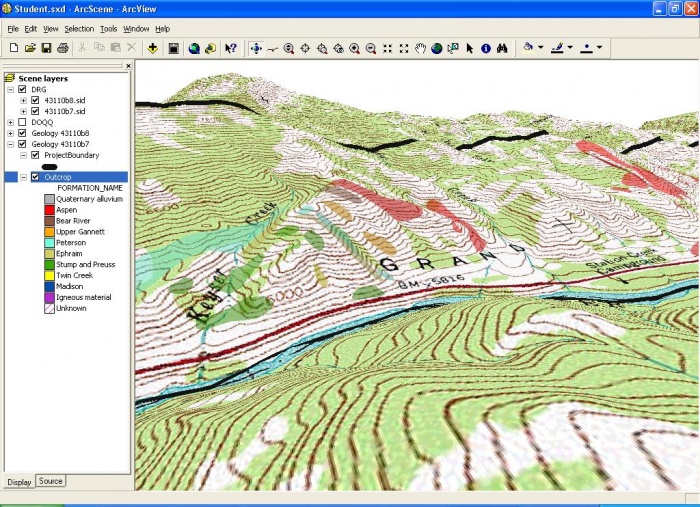Switch to the Source tab
Screen dimensions: 700x507
pyautogui.click(x=51, y=482)
